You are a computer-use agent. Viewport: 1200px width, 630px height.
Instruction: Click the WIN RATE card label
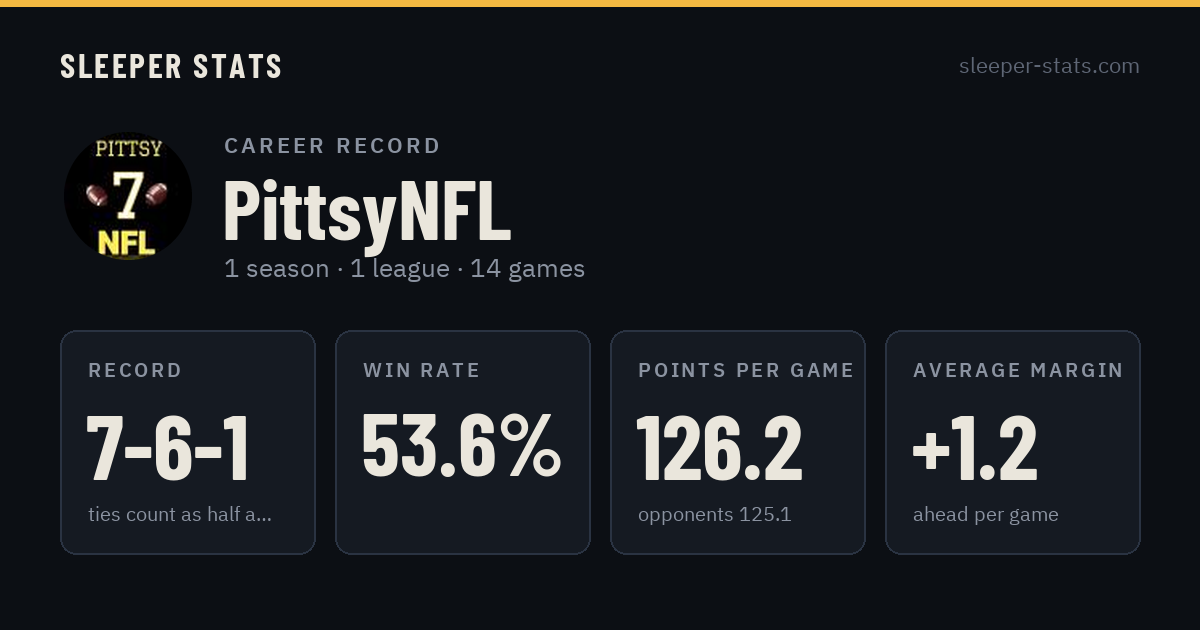[422, 370]
